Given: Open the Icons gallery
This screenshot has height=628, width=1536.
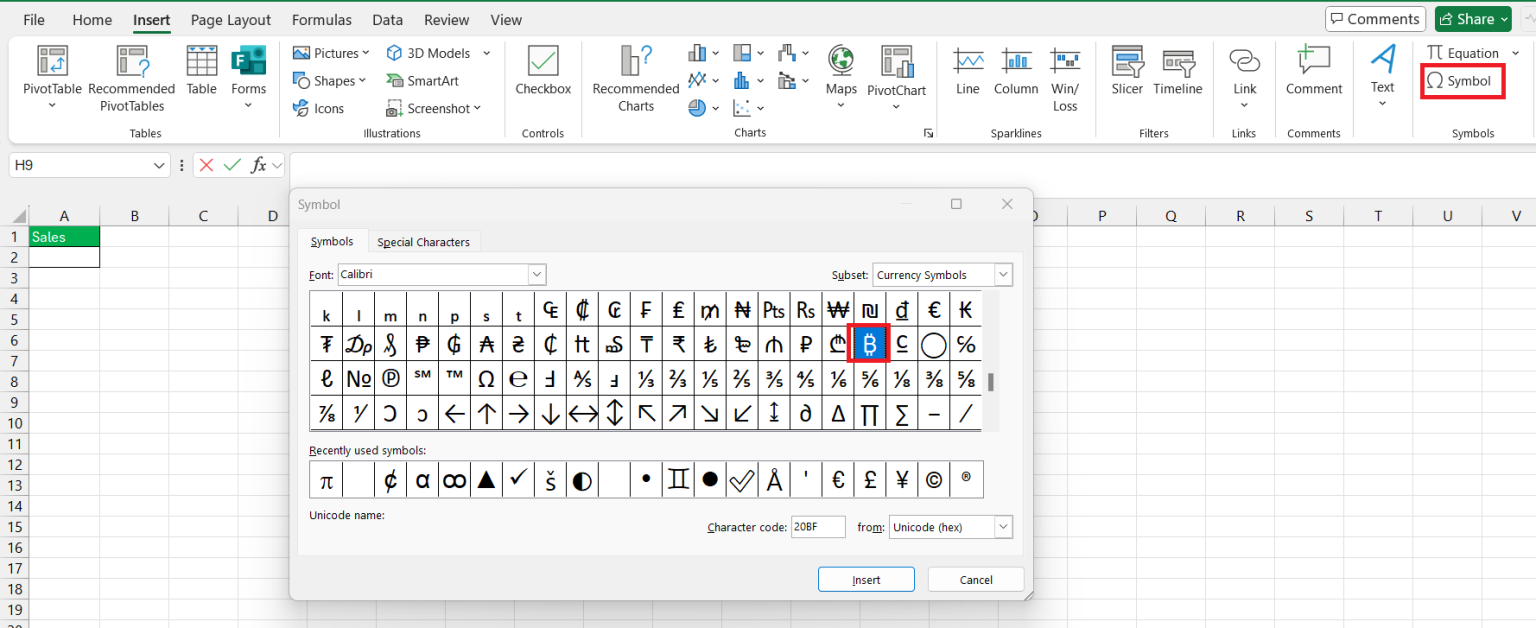Looking at the screenshot, I should click(x=322, y=108).
